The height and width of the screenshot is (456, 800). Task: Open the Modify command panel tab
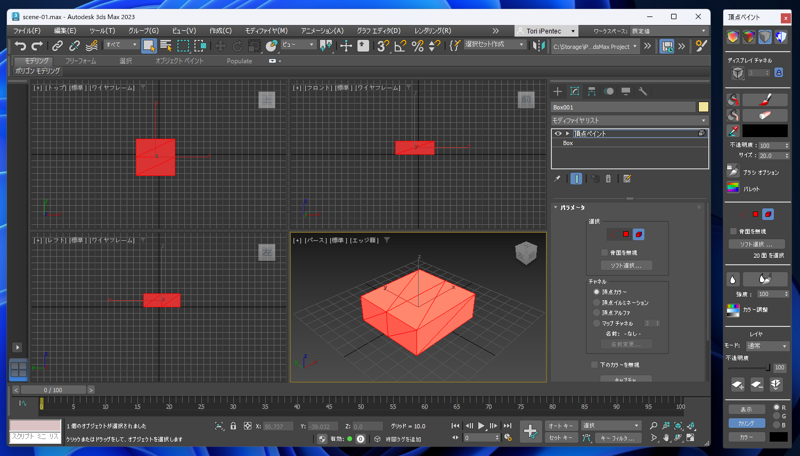point(574,91)
